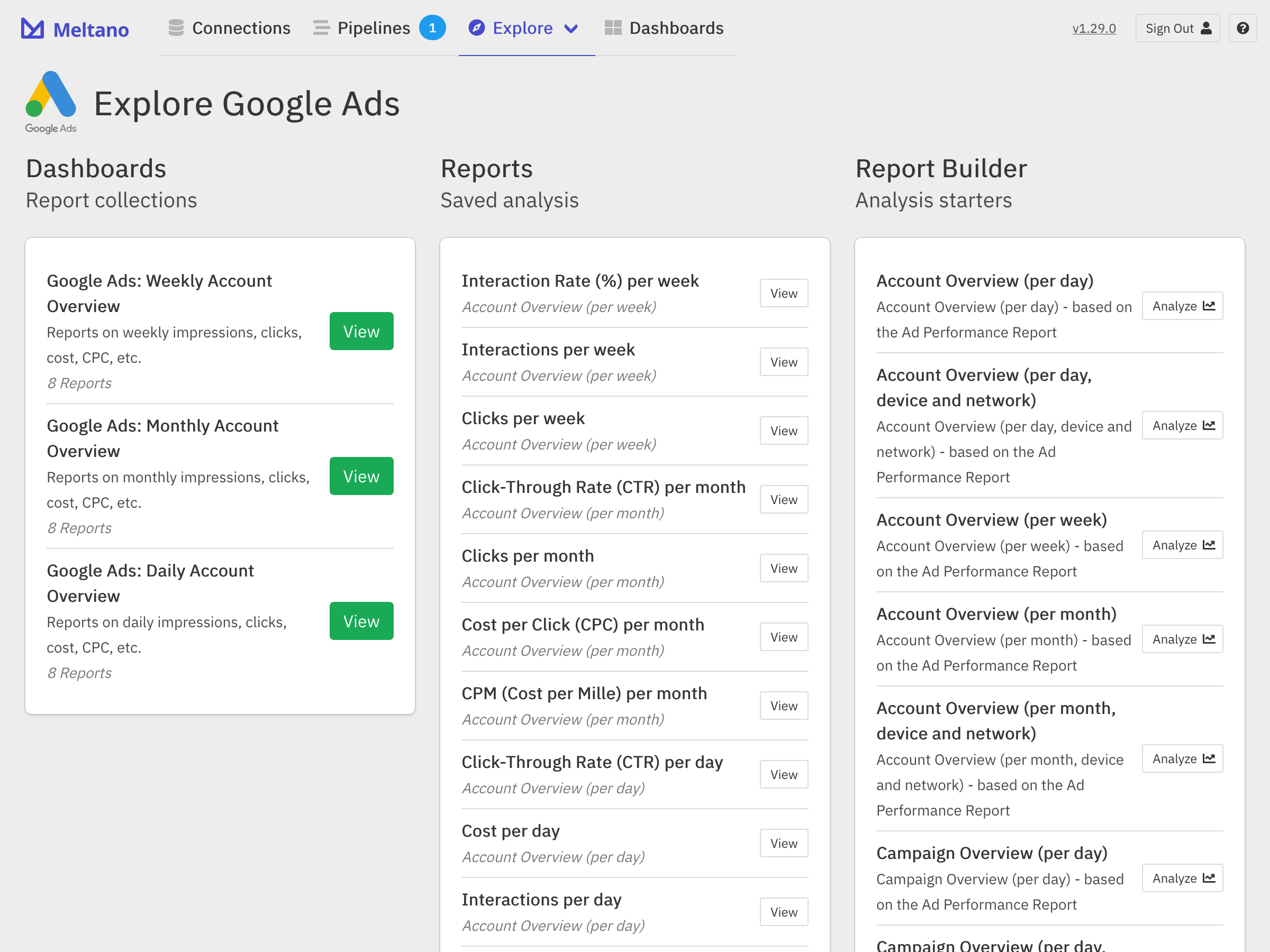View Cost per Click (CPC) per month report
This screenshot has height=952, width=1270.
[783, 637]
